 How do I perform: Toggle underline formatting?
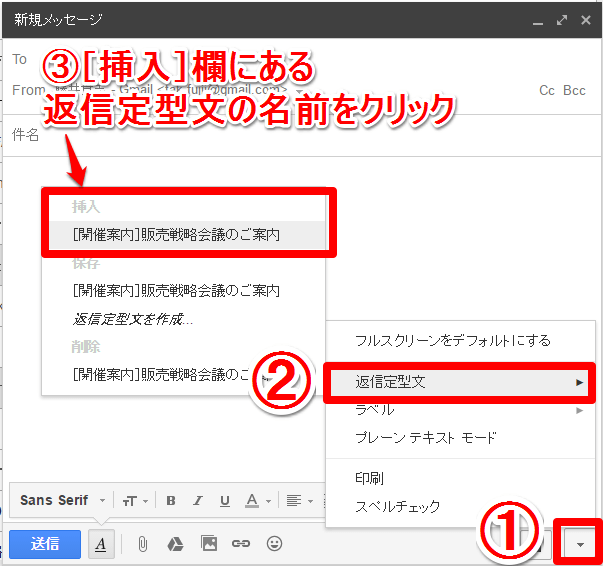tap(225, 501)
